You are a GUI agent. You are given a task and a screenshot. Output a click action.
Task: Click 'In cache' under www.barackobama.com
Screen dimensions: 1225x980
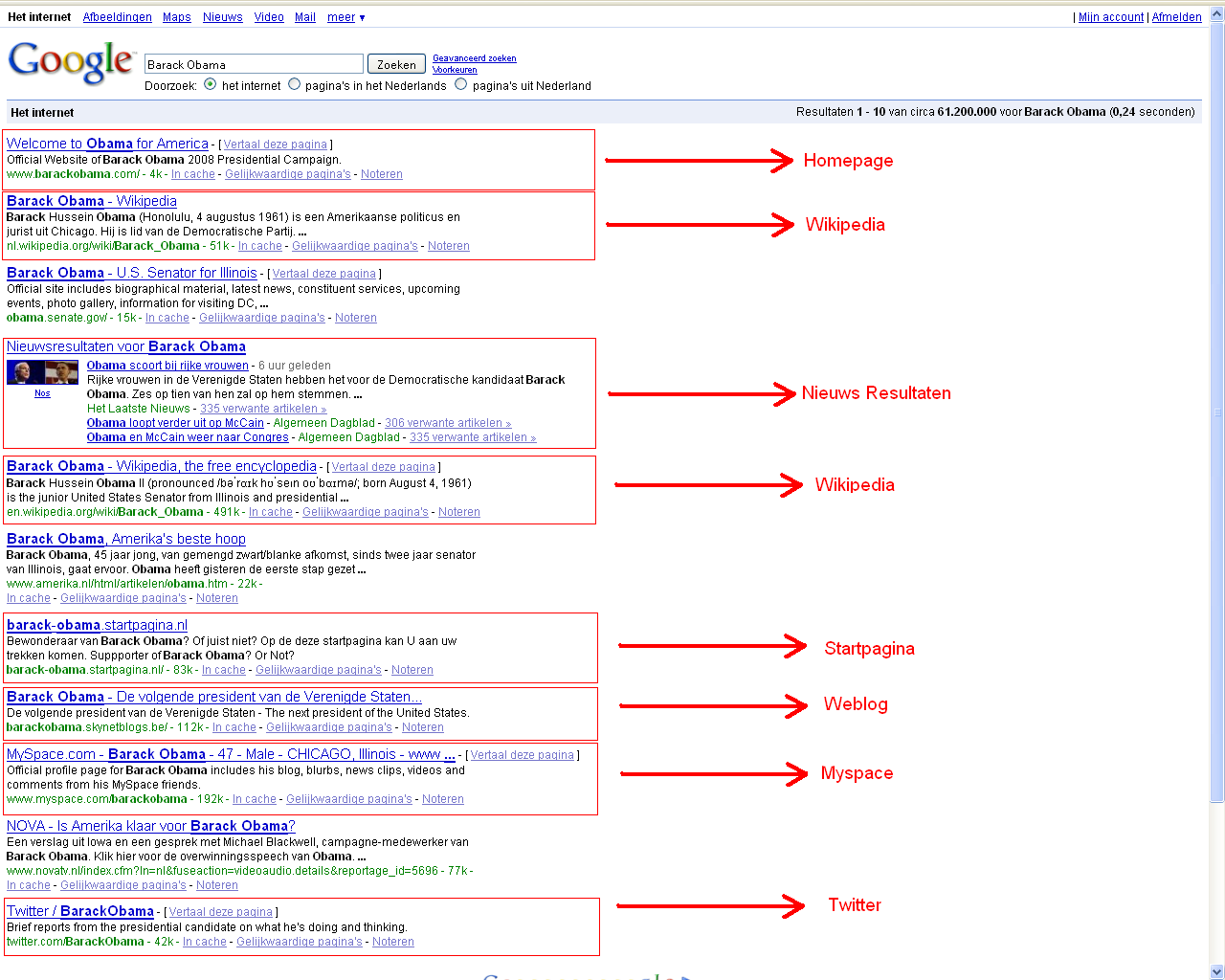click(193, 174)
